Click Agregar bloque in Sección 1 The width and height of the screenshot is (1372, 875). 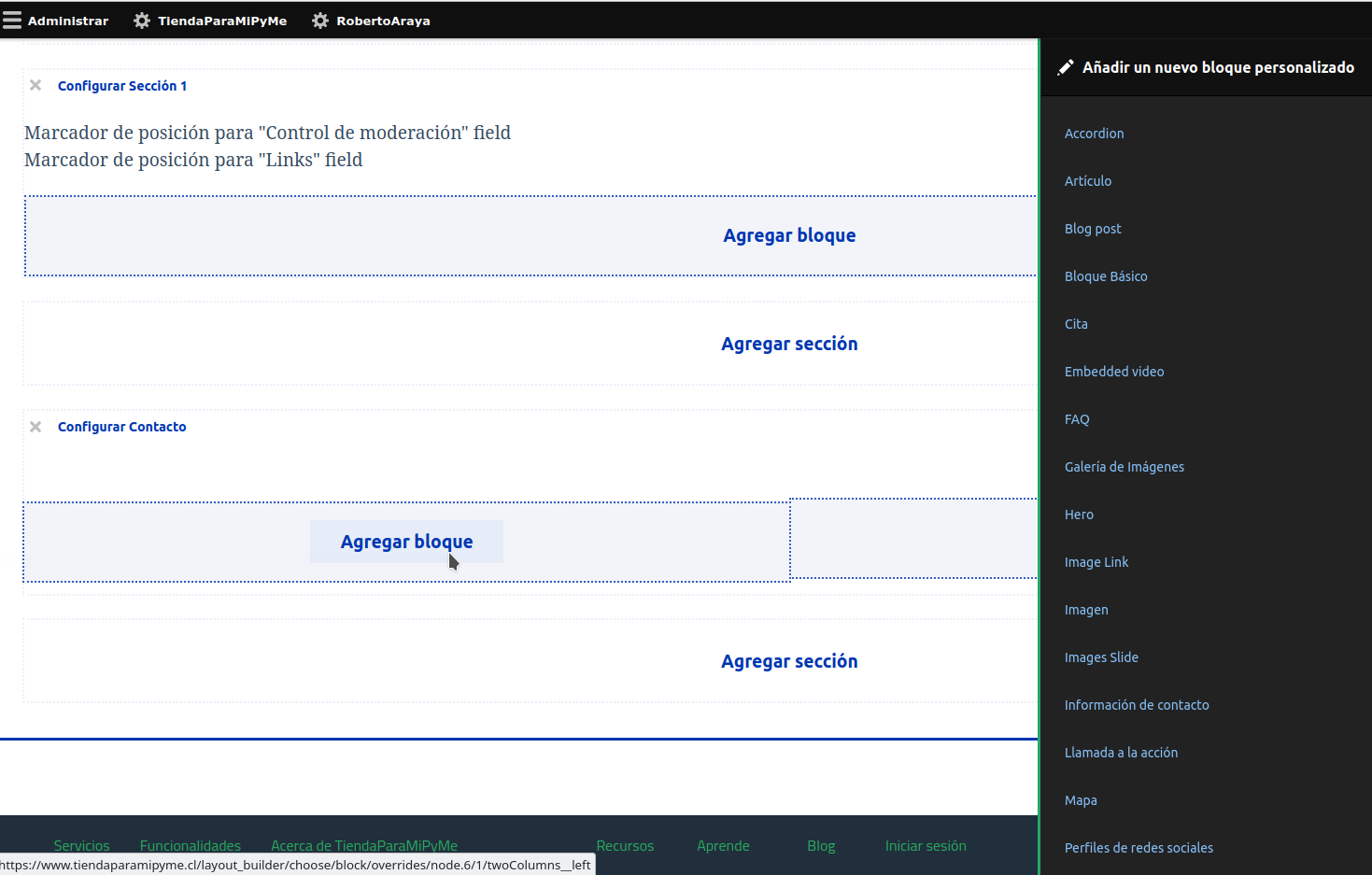click(x=789, y=235)
